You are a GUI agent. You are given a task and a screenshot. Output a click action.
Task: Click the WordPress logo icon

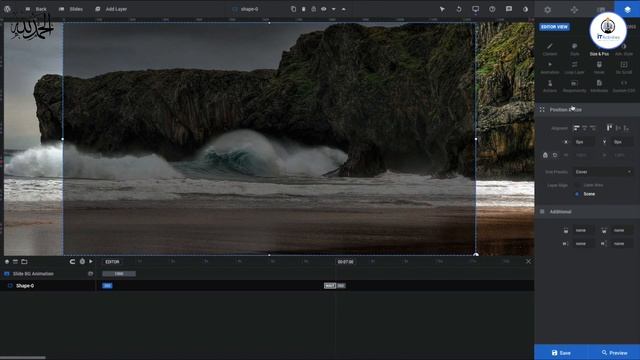7,9
